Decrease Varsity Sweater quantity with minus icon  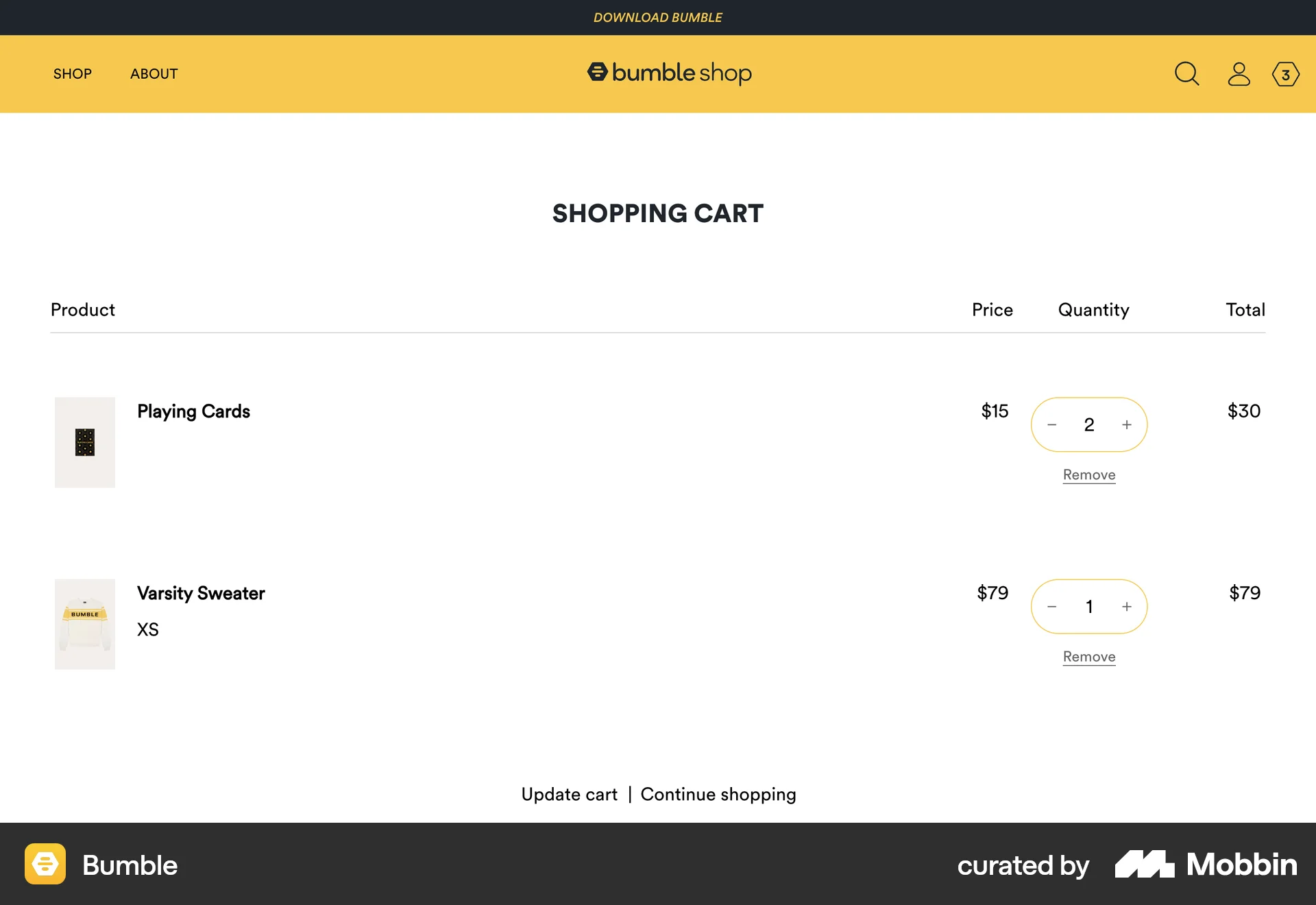pyautogui.click(x=1051, y=606)
